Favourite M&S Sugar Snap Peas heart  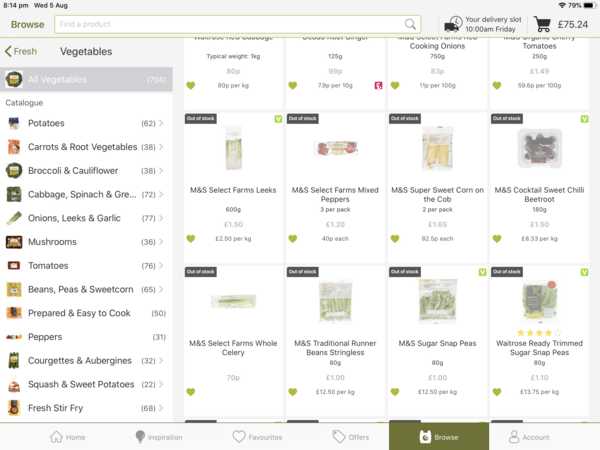pos(395,392)
